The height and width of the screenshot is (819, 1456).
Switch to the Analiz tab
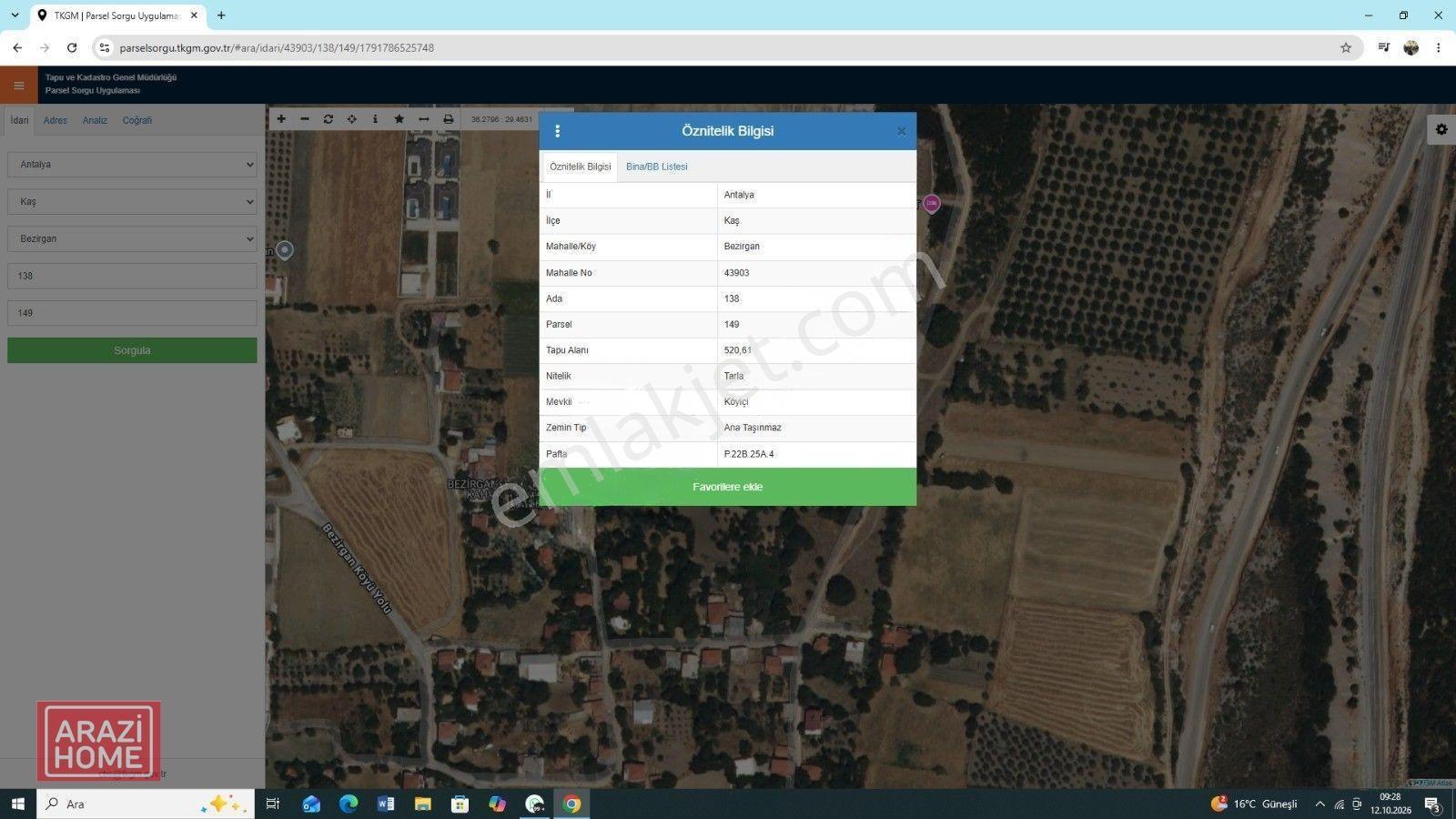tap(95, 120)
